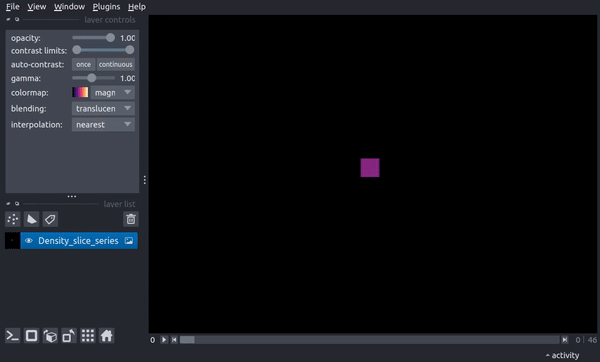Create a new points layer
This screenshot has width=600, height=362.
click(x=13, y=219)
